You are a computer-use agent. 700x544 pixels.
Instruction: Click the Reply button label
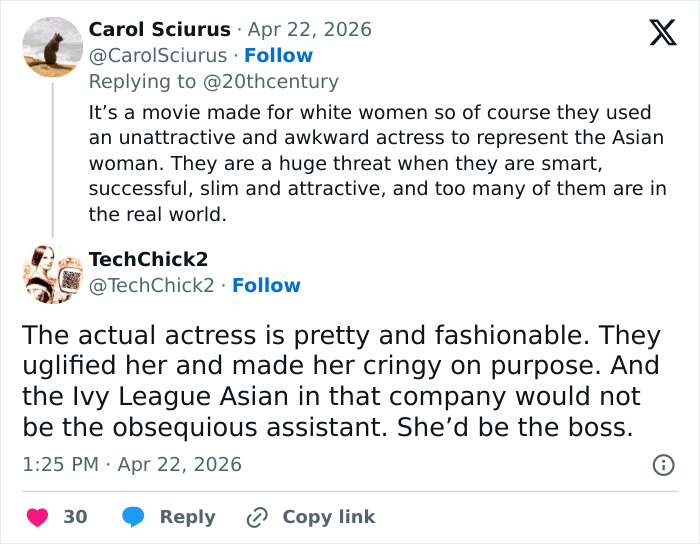187,517
